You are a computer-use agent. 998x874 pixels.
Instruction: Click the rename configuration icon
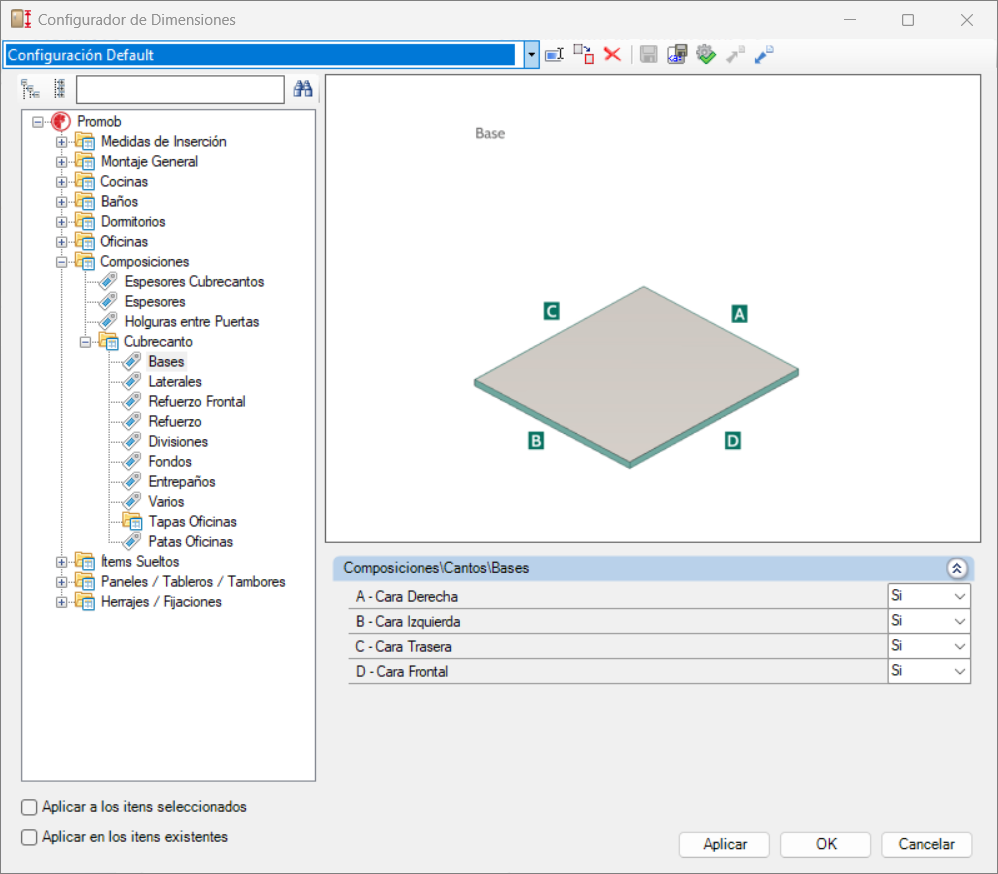point(554,55)
